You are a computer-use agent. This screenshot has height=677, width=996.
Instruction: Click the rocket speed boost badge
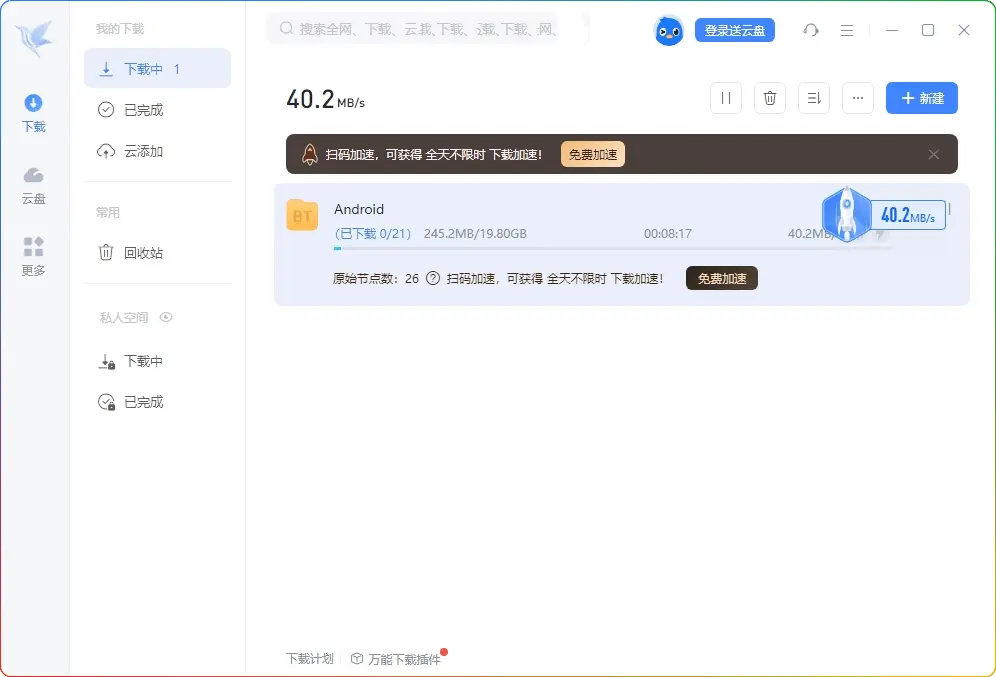(x=884, y=215)
